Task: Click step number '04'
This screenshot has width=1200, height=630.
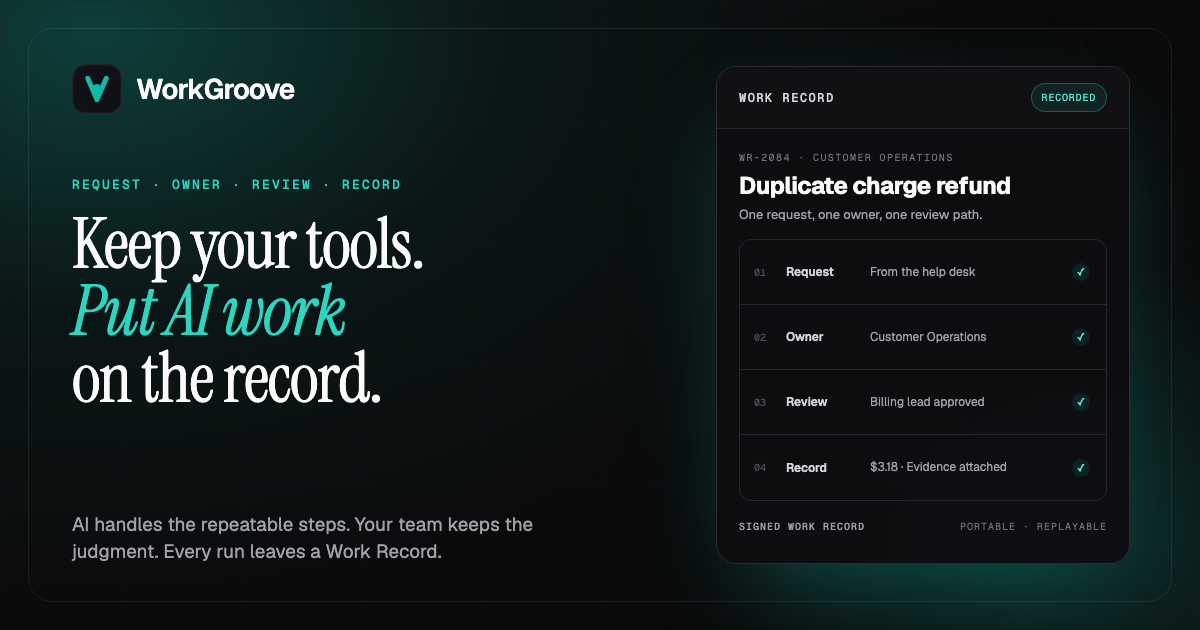Action: 760,467
